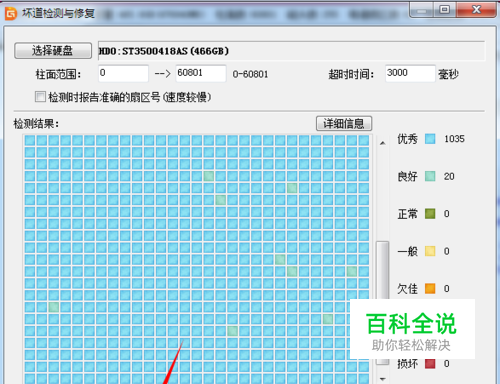Enable 检测时报告准确的扇区号 checkbox
The height and width of the screenshot is (384, 500).
coord(40,97)
